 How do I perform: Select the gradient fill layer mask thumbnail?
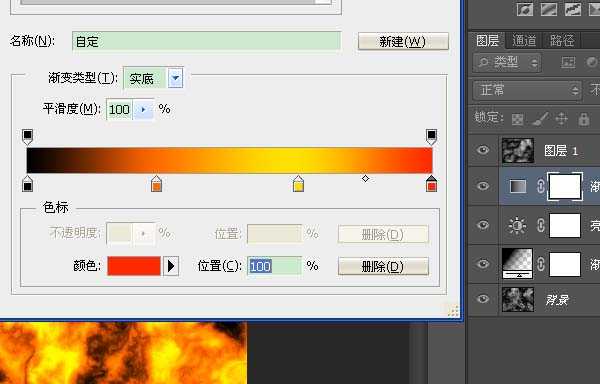click(565, 264)
